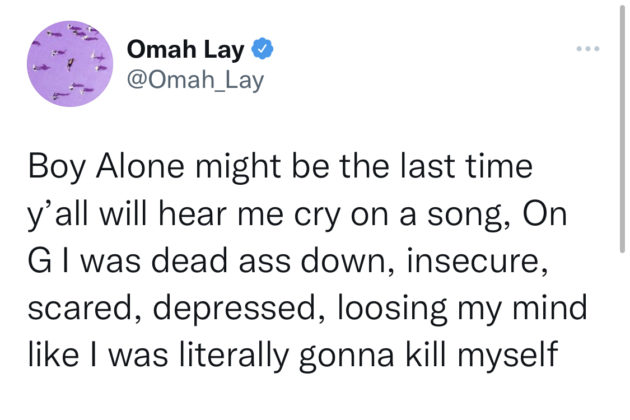The height and width of the screenshot is (420, 630).
Task: Click the blue verified checkmark badge
Action: [x=262, y=49]
